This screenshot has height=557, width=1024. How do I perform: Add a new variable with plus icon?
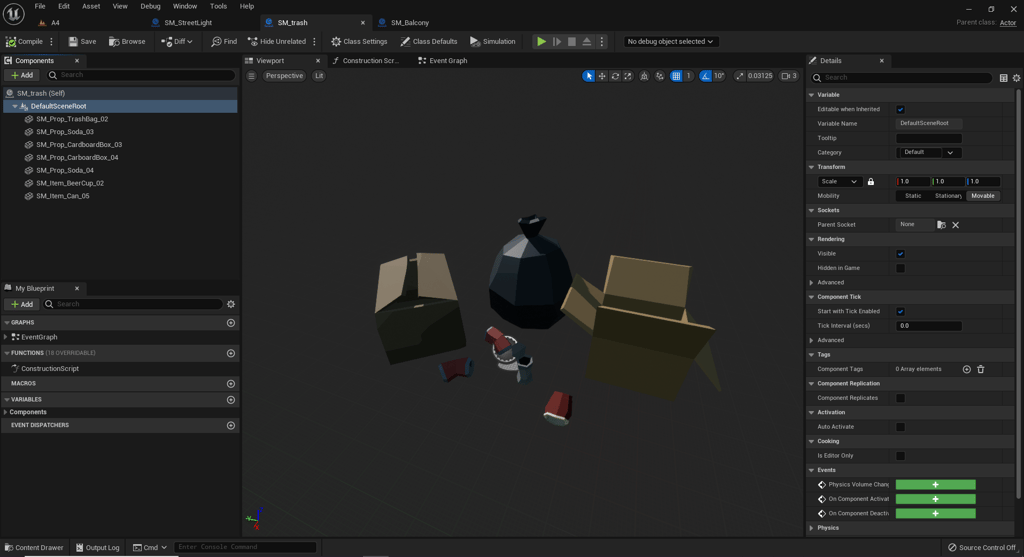231,399
